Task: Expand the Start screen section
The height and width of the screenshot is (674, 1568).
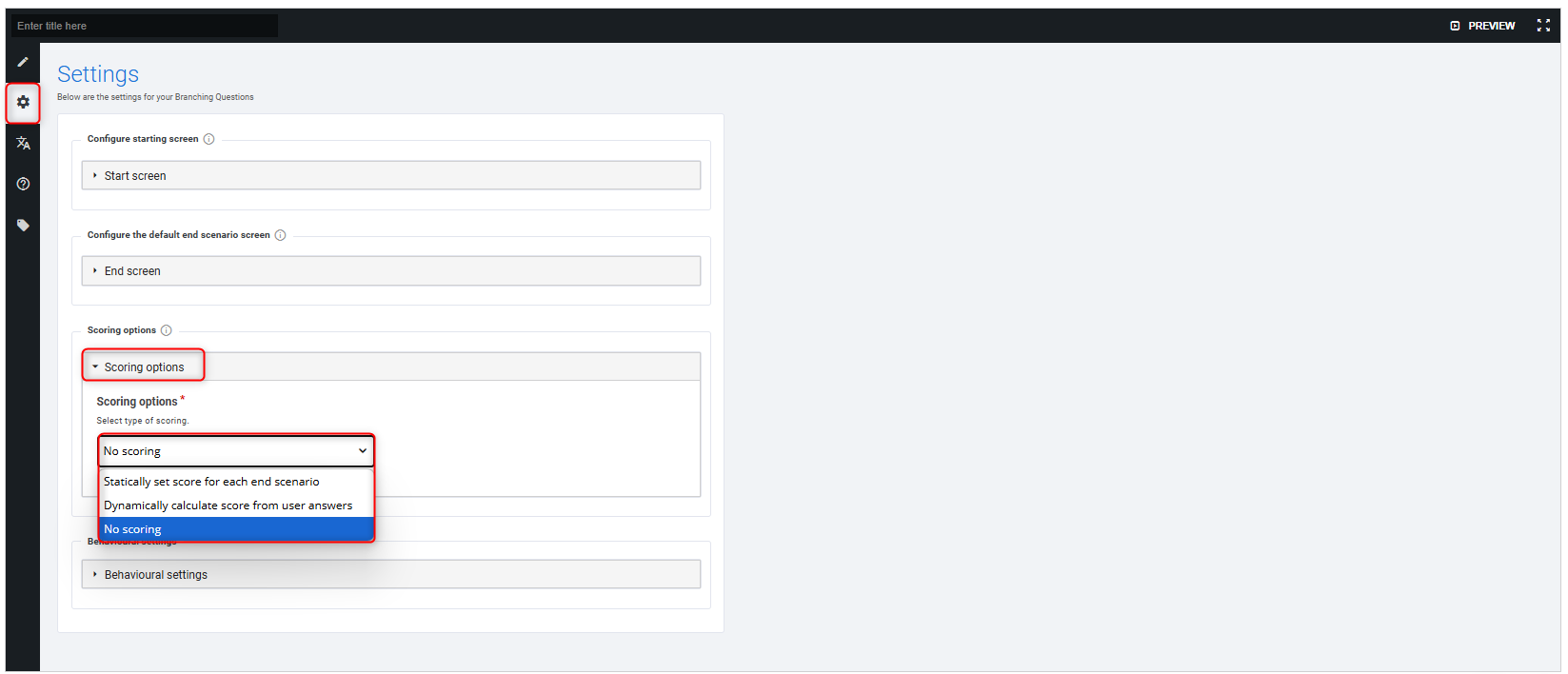Action: 391,175
